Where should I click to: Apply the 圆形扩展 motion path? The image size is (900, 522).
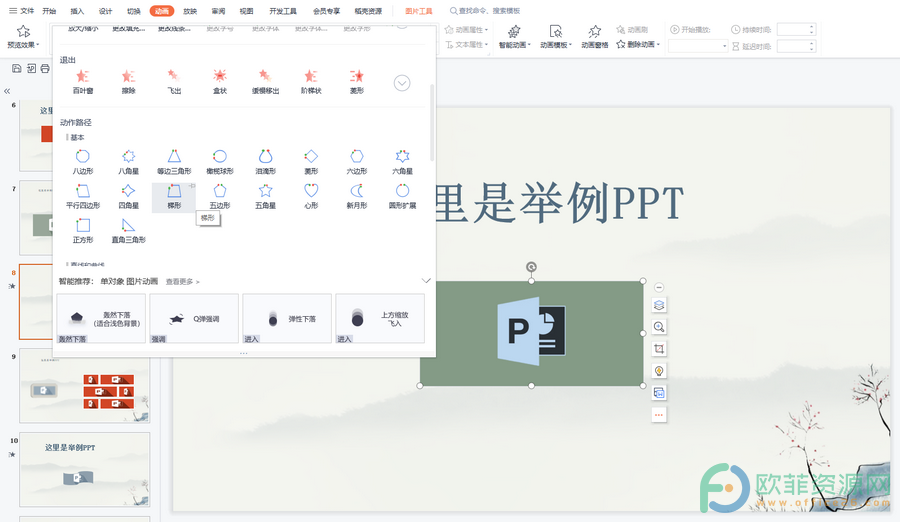pyautogui.click(x=402, y=196)
